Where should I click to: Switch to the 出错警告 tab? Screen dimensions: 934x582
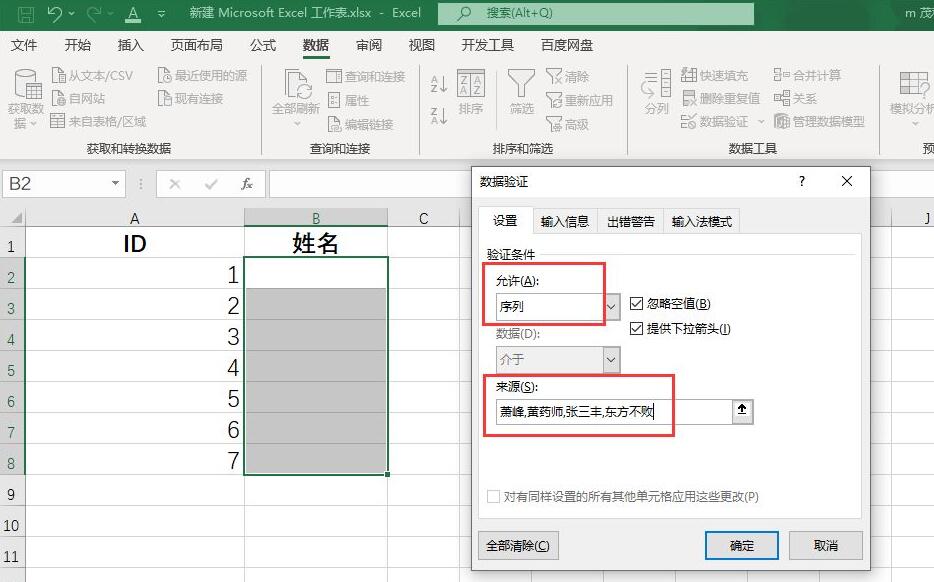pyautogui.click(x=630, y=222)
